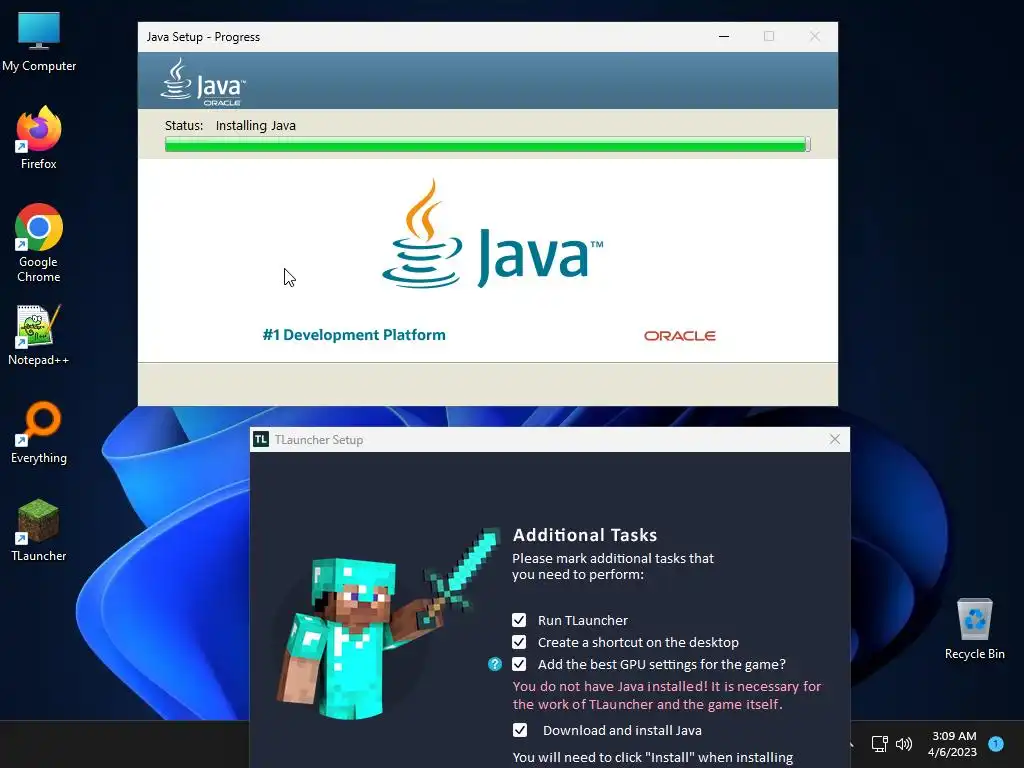The width and height of the screenshot is (1024, 768).
Task: Launch the Firefox desktop shortcut
Action: 39,138
